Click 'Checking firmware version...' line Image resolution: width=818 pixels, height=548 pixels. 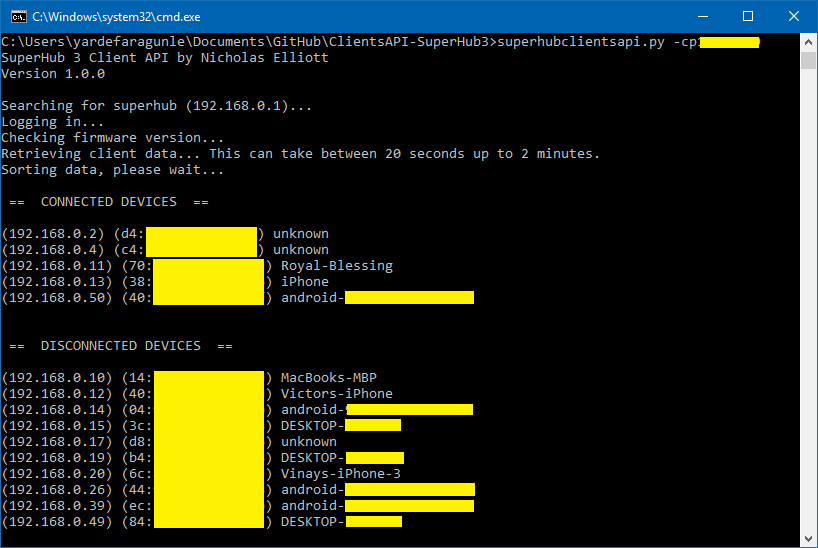113,138
